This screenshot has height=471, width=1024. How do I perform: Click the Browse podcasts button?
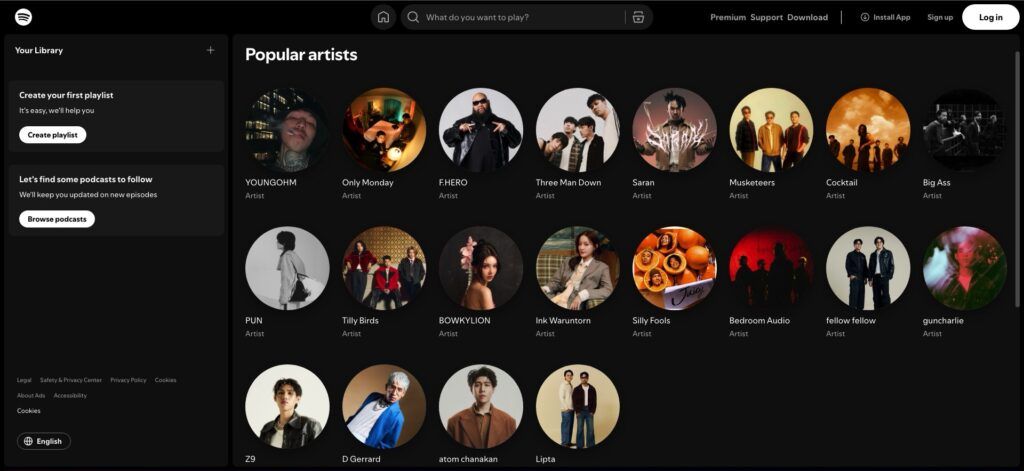pyautogui.click(x=57, y=219)
